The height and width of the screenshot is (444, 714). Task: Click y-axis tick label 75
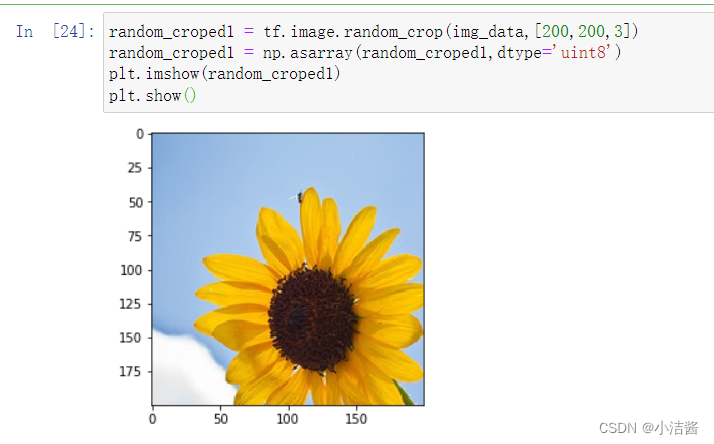(x=135, y=236)
